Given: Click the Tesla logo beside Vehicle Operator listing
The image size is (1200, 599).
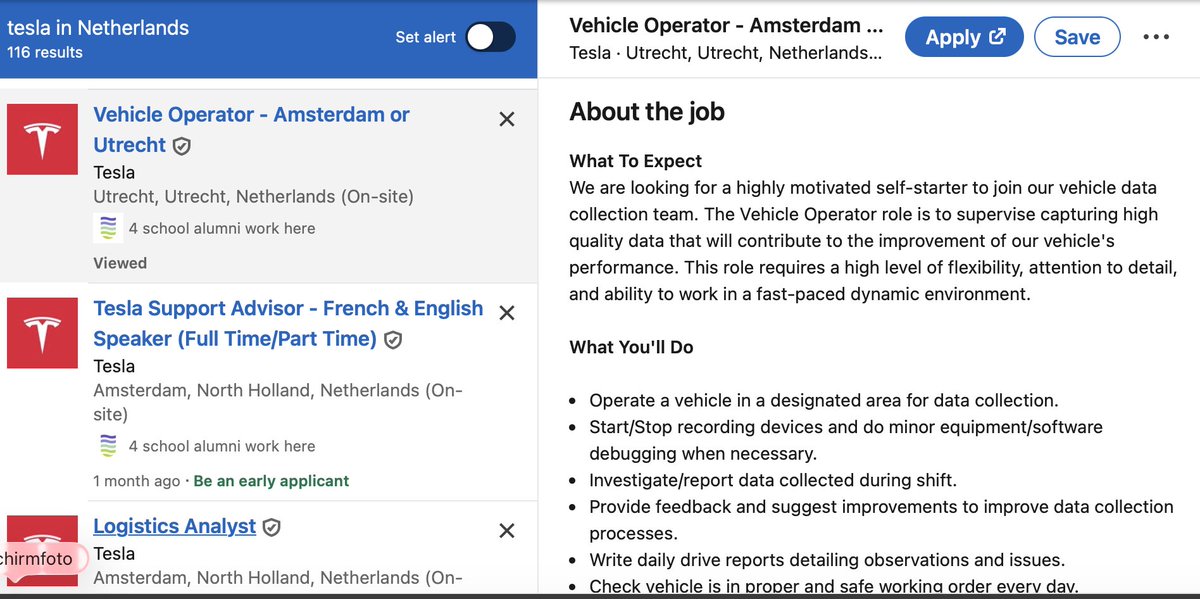Looking at the screenshot, I should coord(42,139).
